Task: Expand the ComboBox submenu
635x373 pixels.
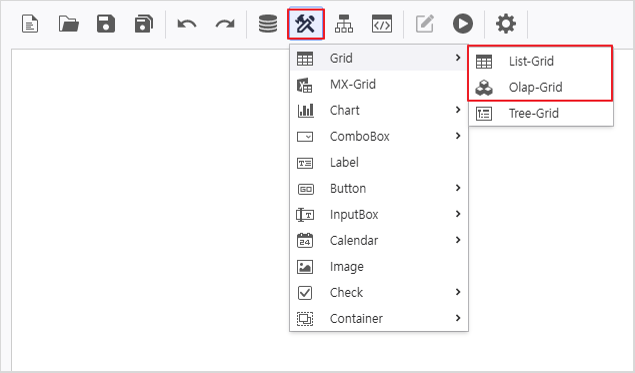Action: 379,136
